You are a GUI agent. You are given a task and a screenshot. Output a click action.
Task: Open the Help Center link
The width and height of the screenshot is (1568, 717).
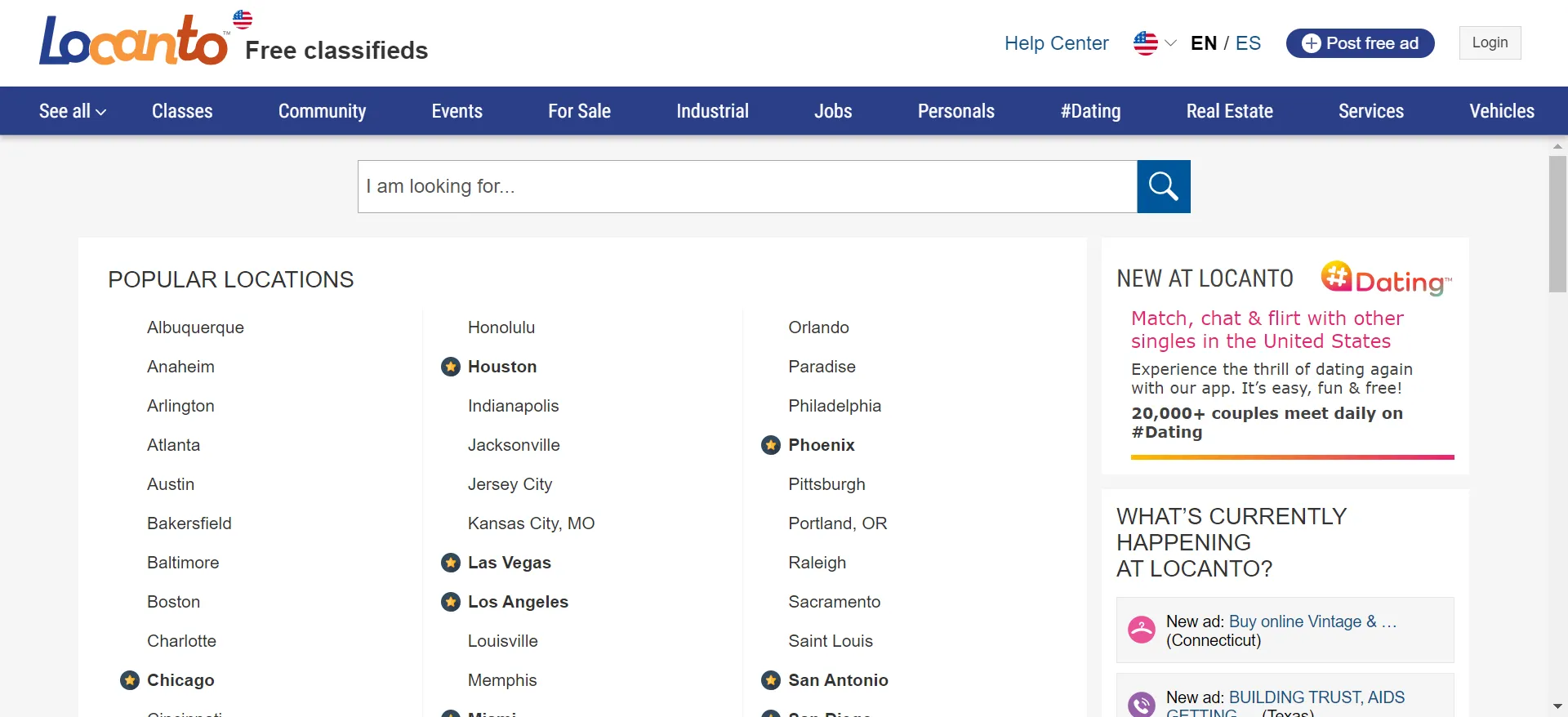(1057, 43)
